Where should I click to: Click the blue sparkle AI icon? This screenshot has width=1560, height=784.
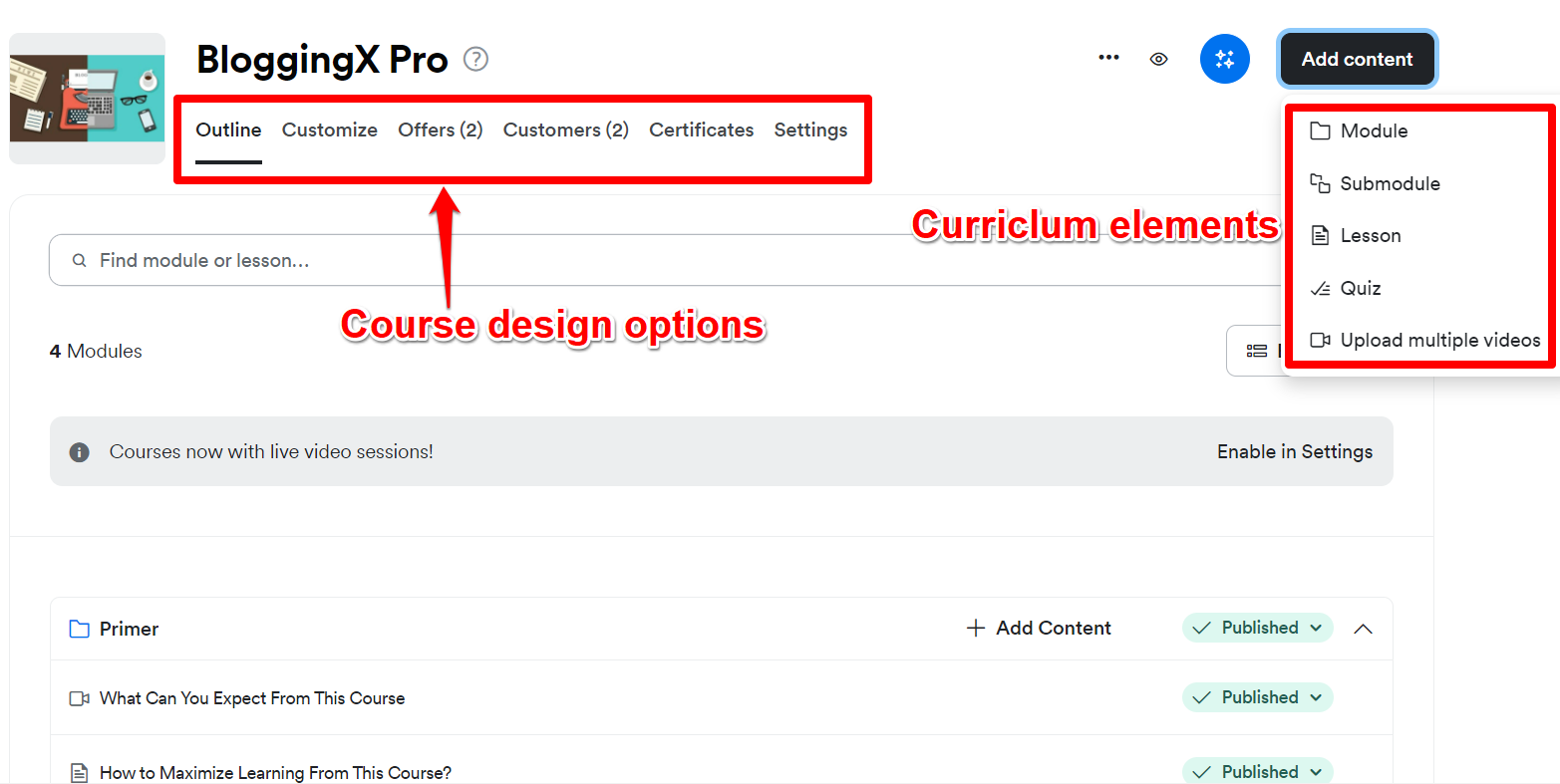pos(1224,59)
